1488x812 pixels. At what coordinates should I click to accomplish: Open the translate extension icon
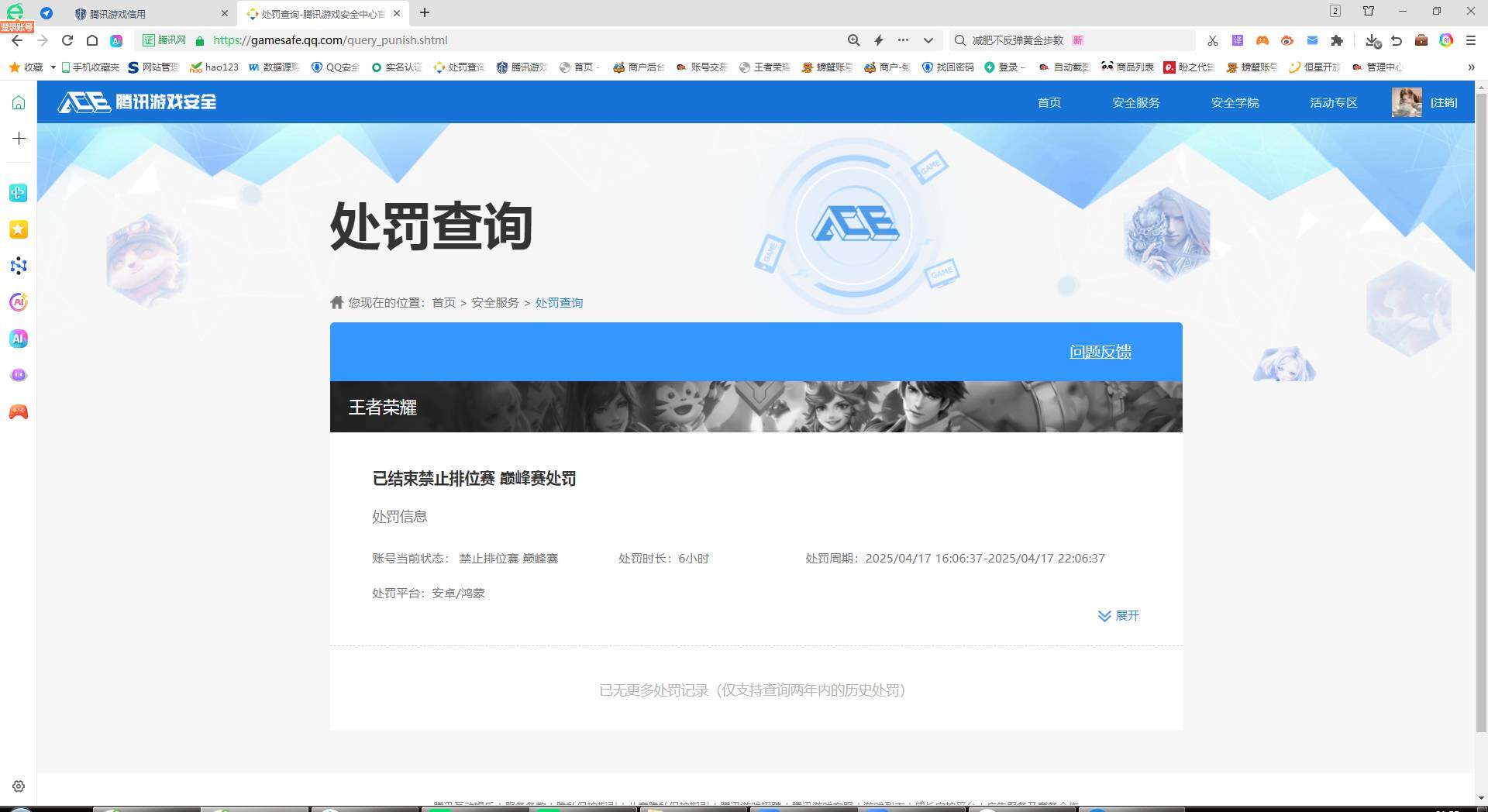tap(1238, 40)
